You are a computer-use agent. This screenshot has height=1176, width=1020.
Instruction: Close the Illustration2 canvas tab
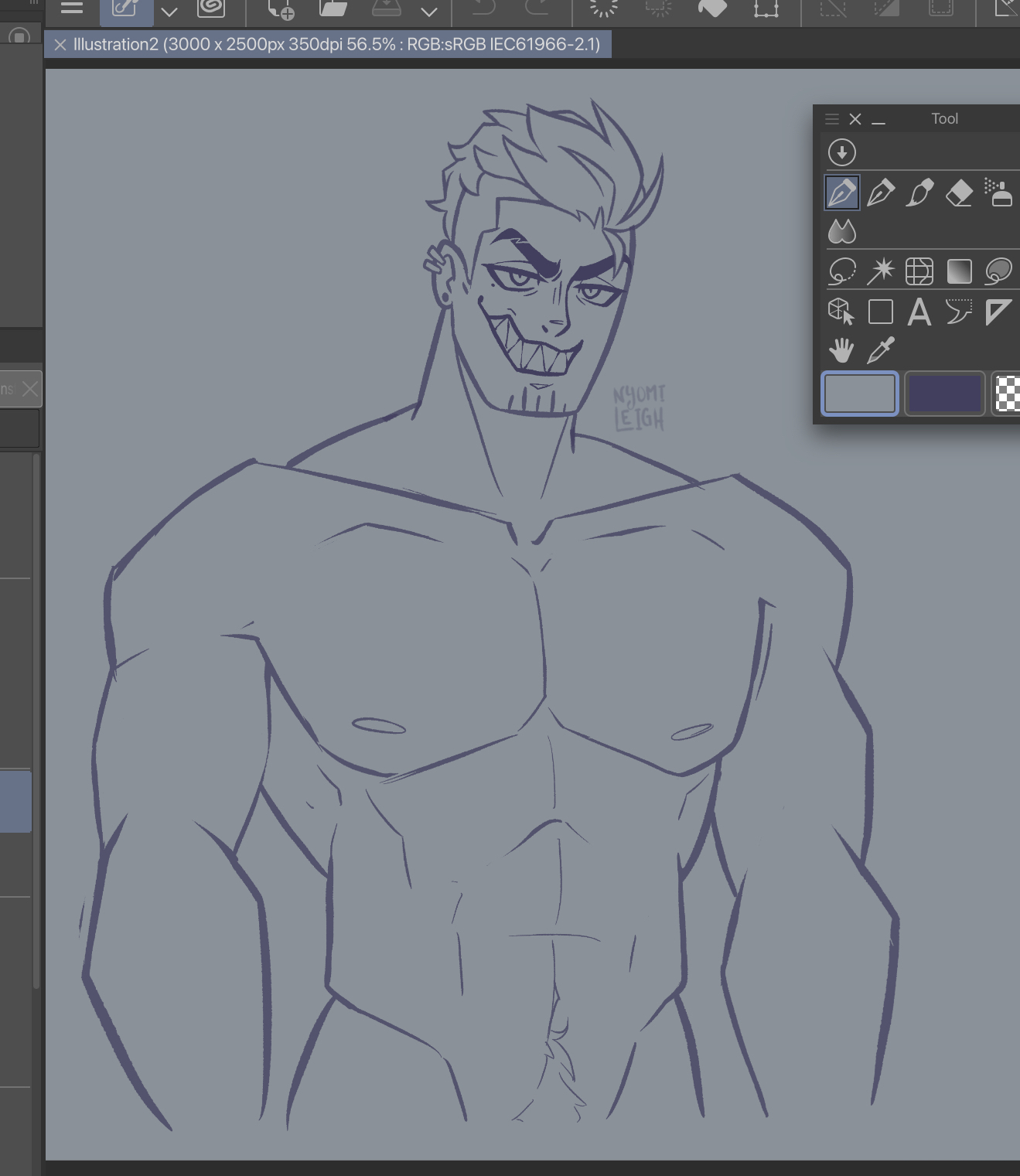60,45
